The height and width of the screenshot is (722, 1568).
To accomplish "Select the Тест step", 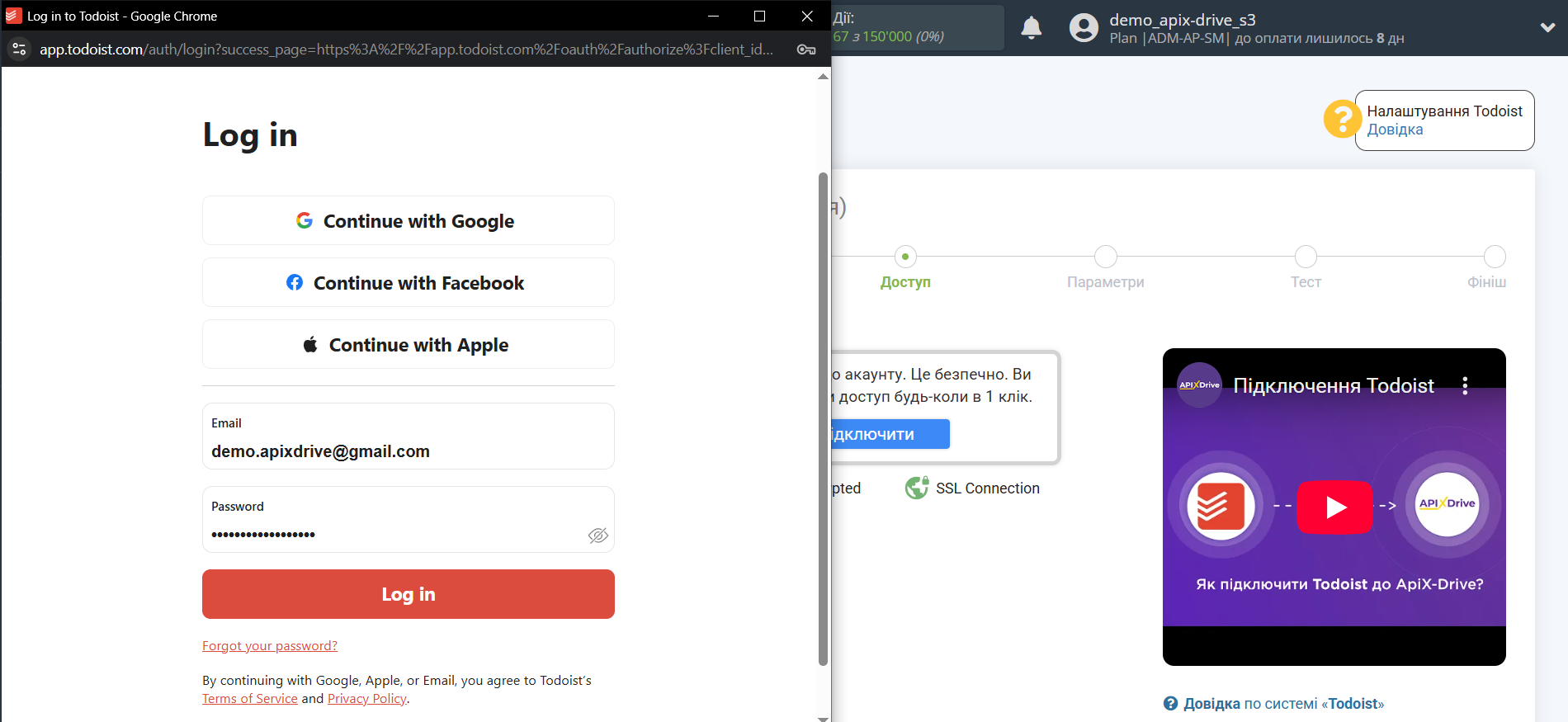I will point(1306,267).
